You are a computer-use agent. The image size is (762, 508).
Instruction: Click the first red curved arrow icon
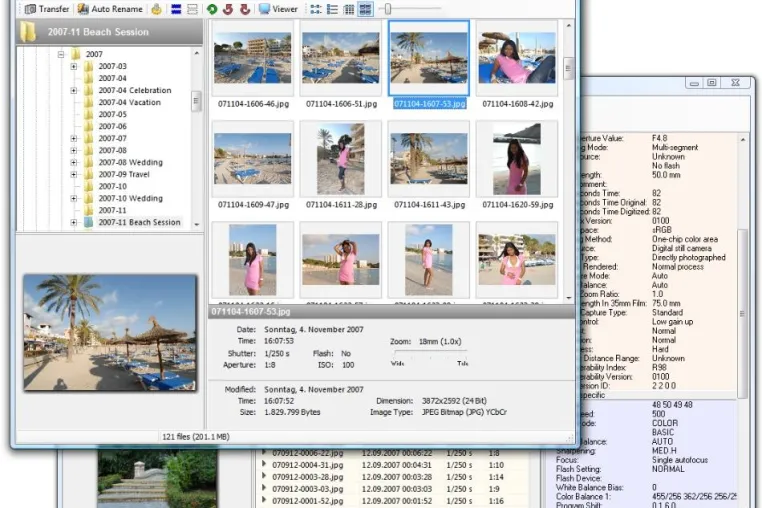pos(228,9)
